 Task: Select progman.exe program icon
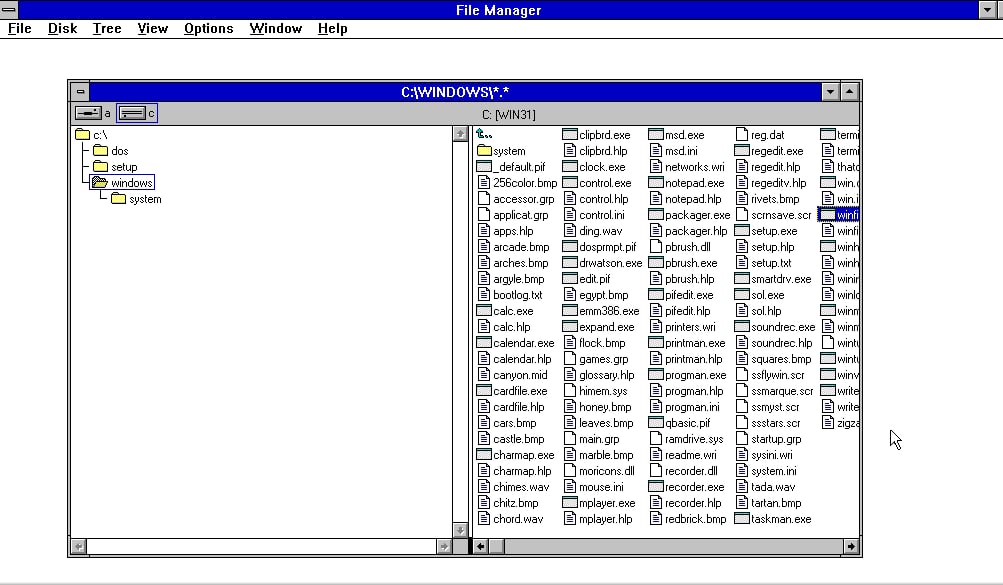coord(655,375)
